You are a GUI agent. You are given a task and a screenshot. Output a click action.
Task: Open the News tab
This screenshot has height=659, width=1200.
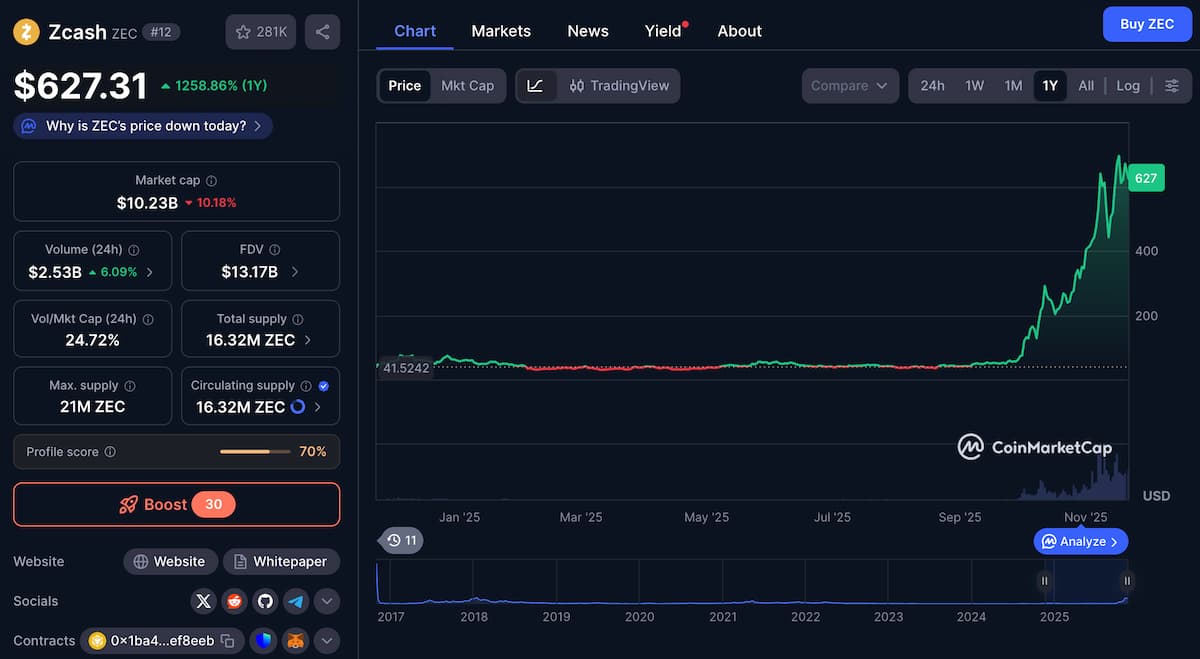point(587,31)
